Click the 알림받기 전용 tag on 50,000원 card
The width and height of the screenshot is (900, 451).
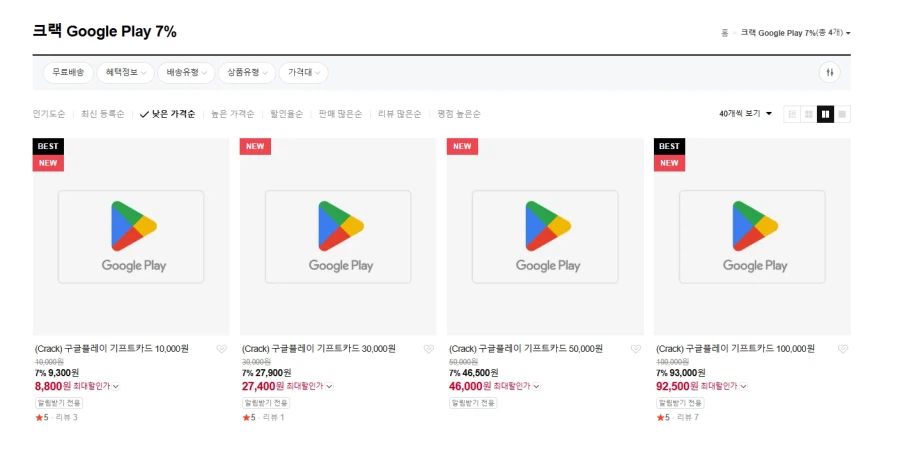473,403
